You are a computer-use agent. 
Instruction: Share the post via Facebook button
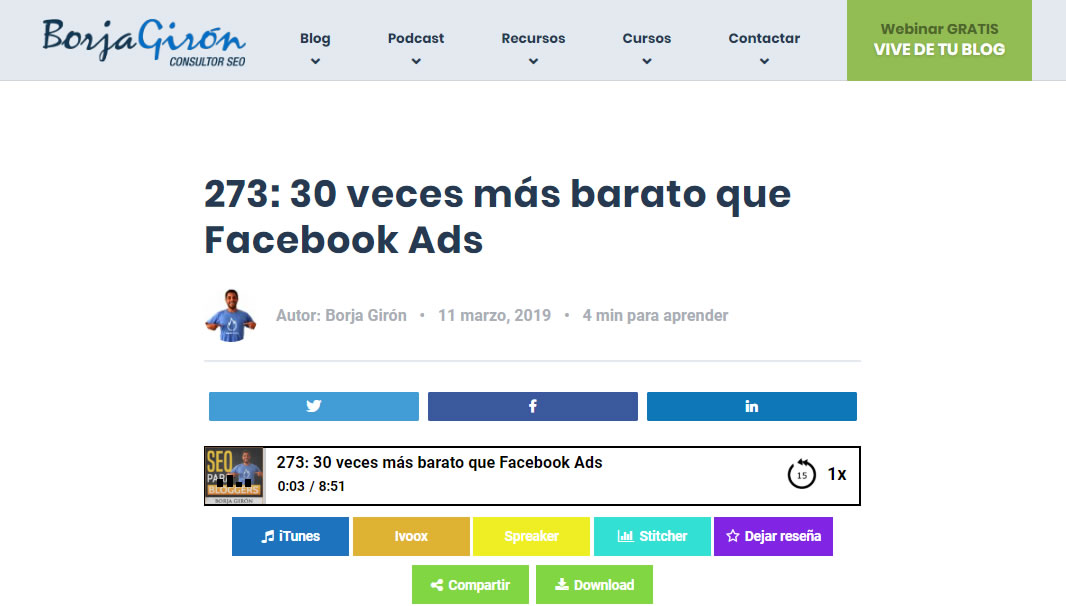(532, 406)
